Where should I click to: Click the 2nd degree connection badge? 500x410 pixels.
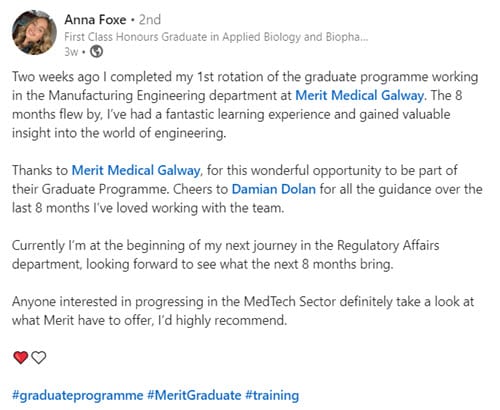[x=150, y=20]
